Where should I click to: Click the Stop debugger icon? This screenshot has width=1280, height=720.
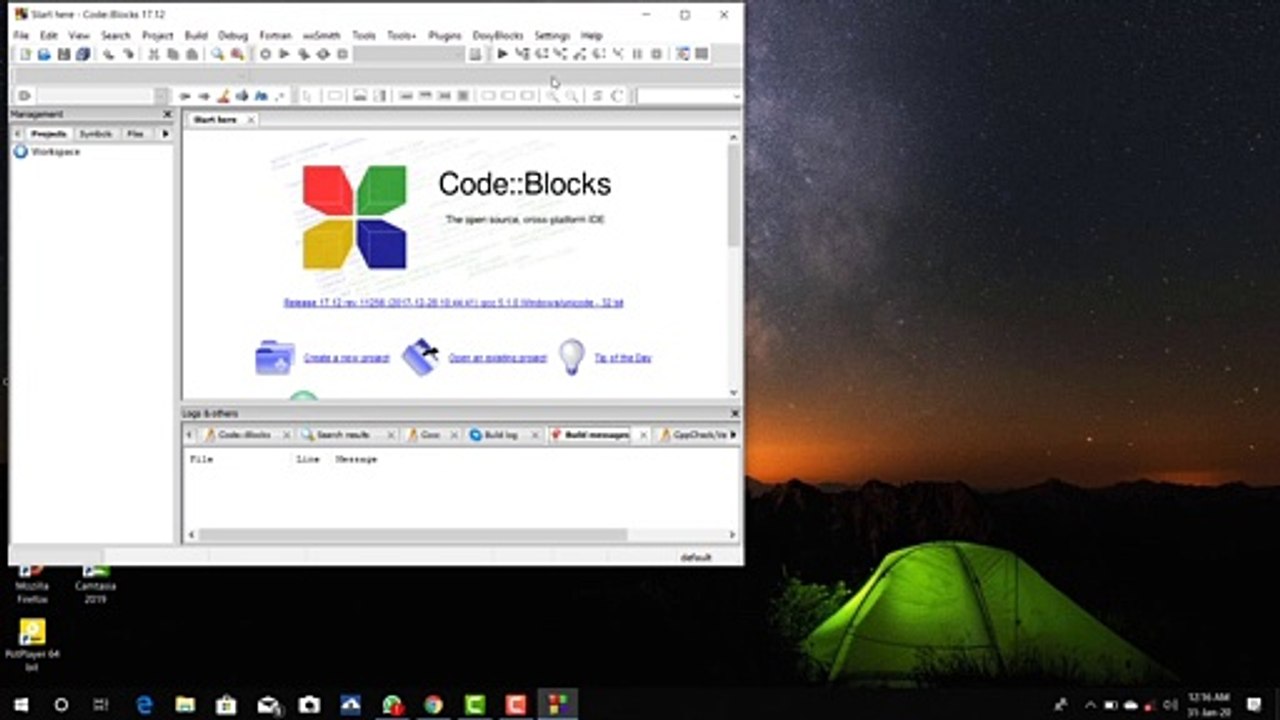point(656,54)
